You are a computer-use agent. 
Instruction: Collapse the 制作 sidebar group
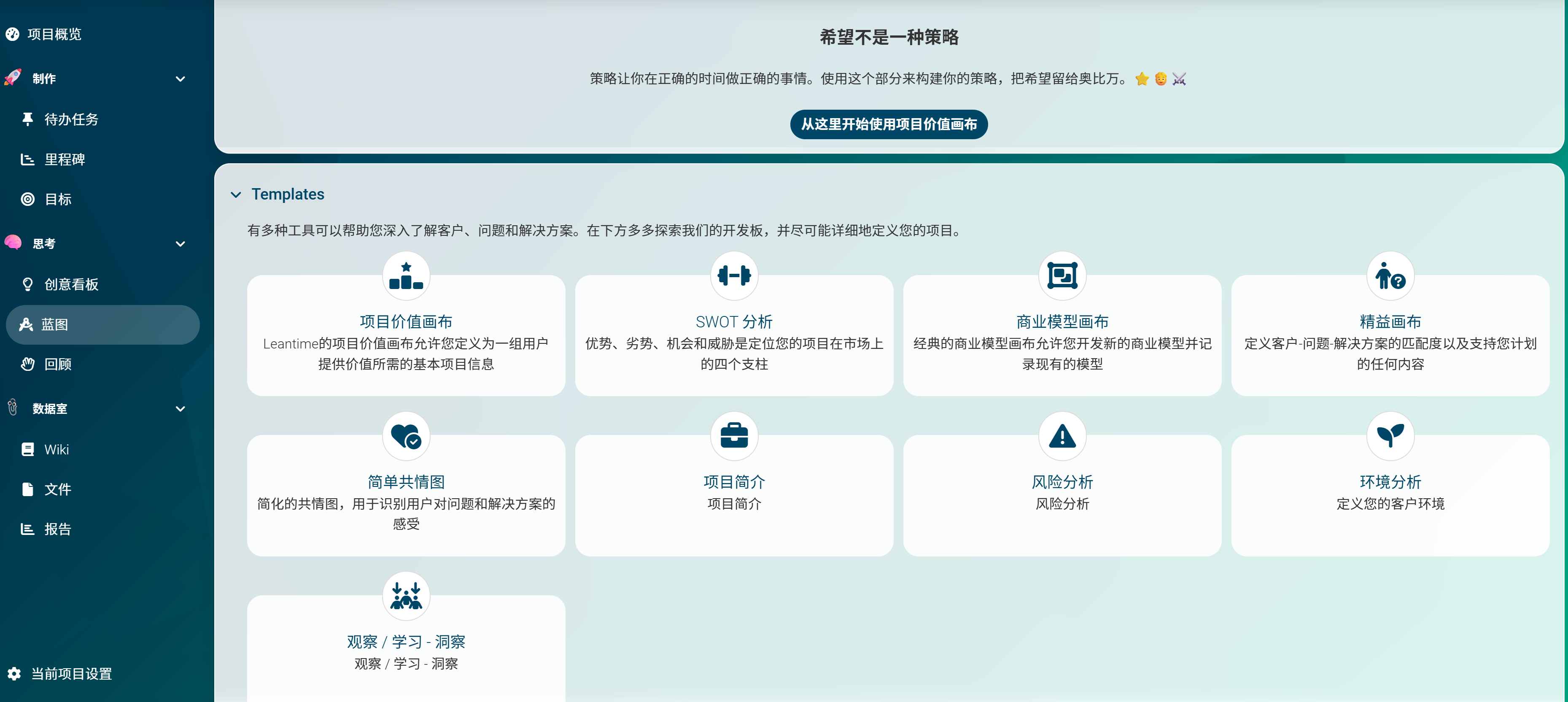180,78
